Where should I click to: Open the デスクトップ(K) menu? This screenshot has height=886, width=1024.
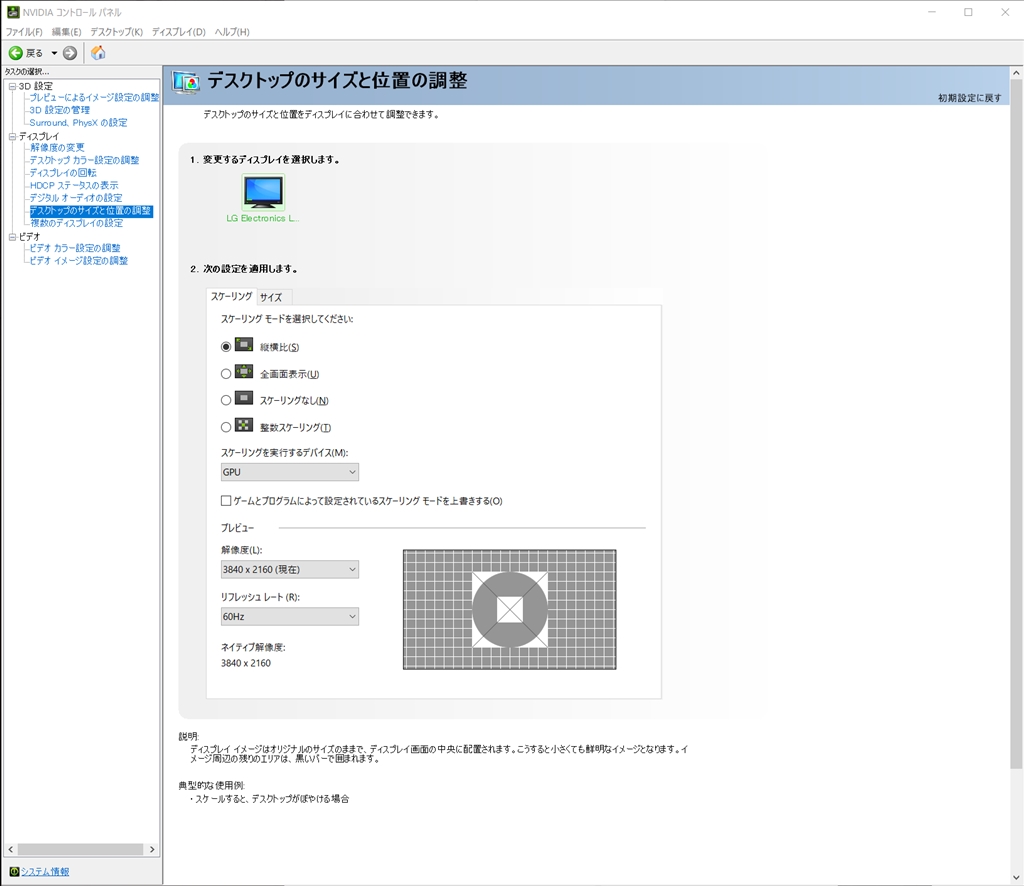116,32
